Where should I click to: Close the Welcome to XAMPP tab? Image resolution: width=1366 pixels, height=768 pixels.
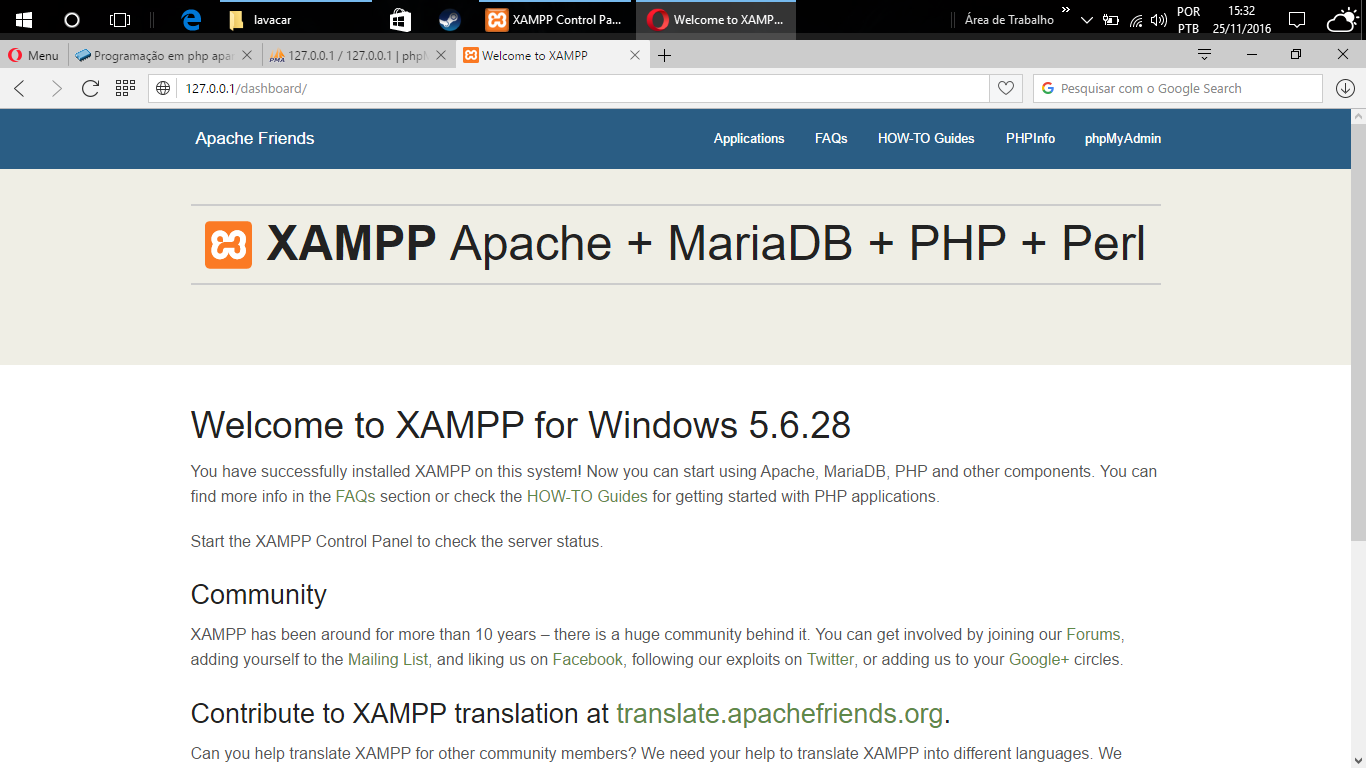(634, 55)
